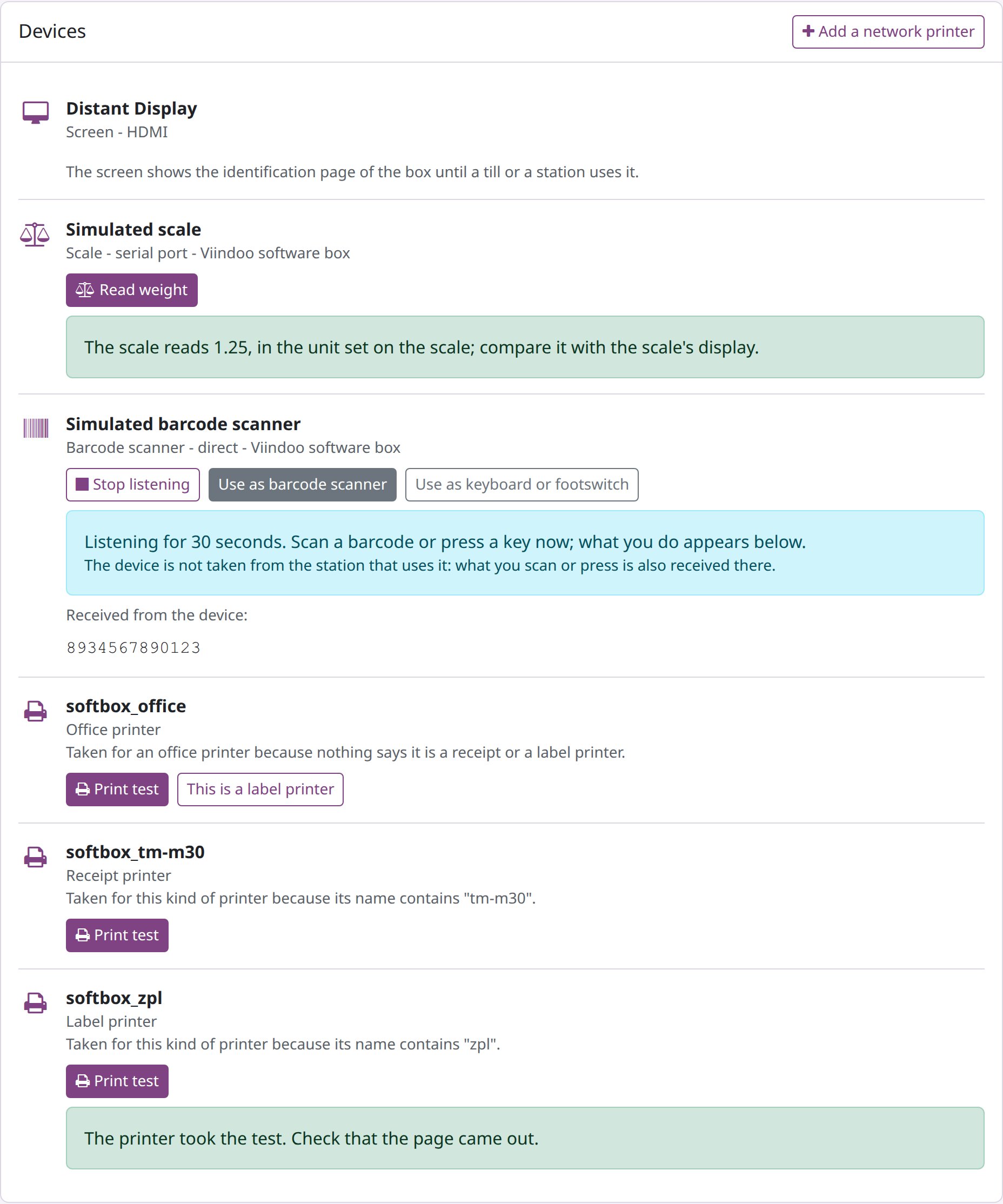1003x1204 pixels.
Task: Read weight from the simulated scale
Action: point(132,290)
